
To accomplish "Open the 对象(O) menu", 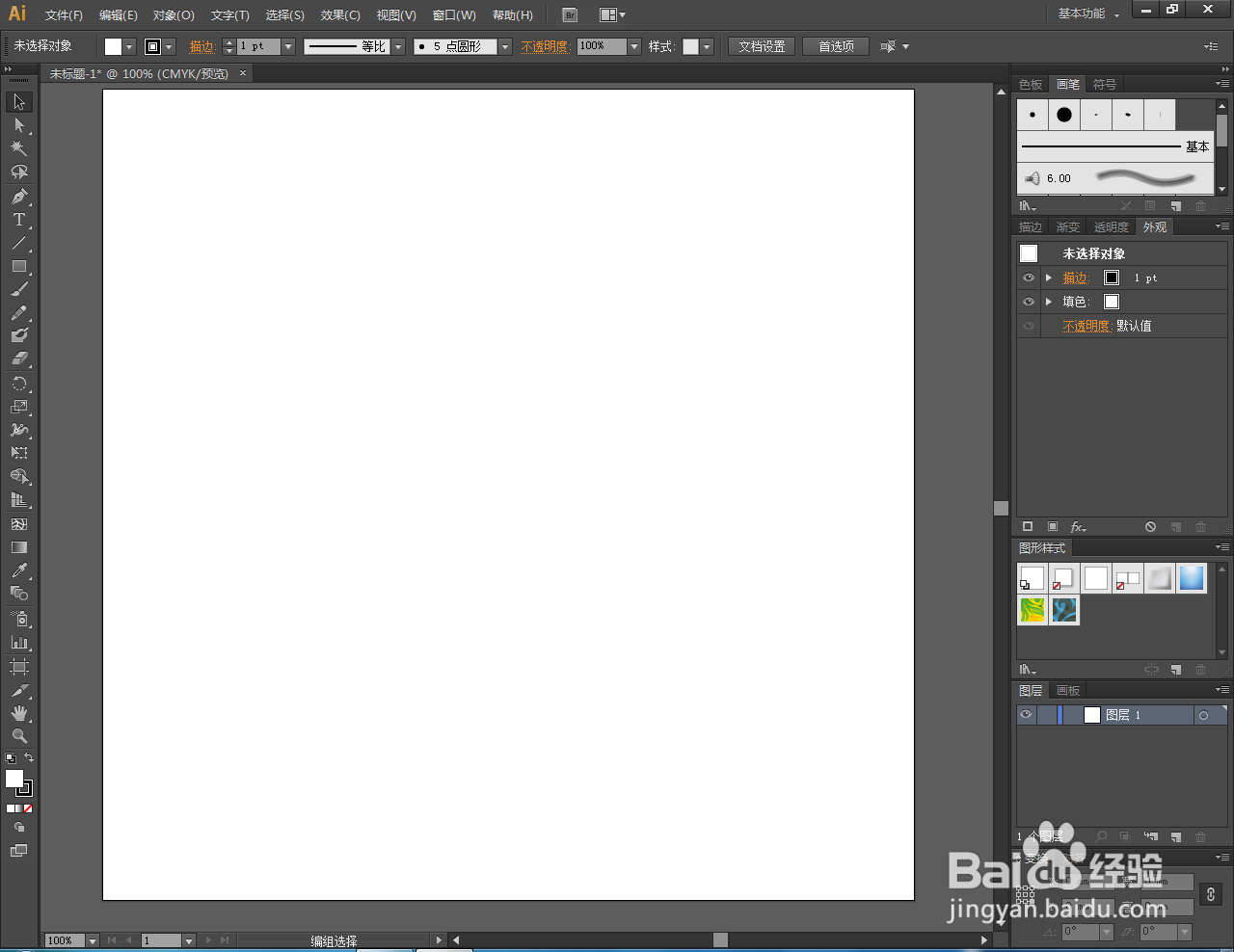I will 174,14.
